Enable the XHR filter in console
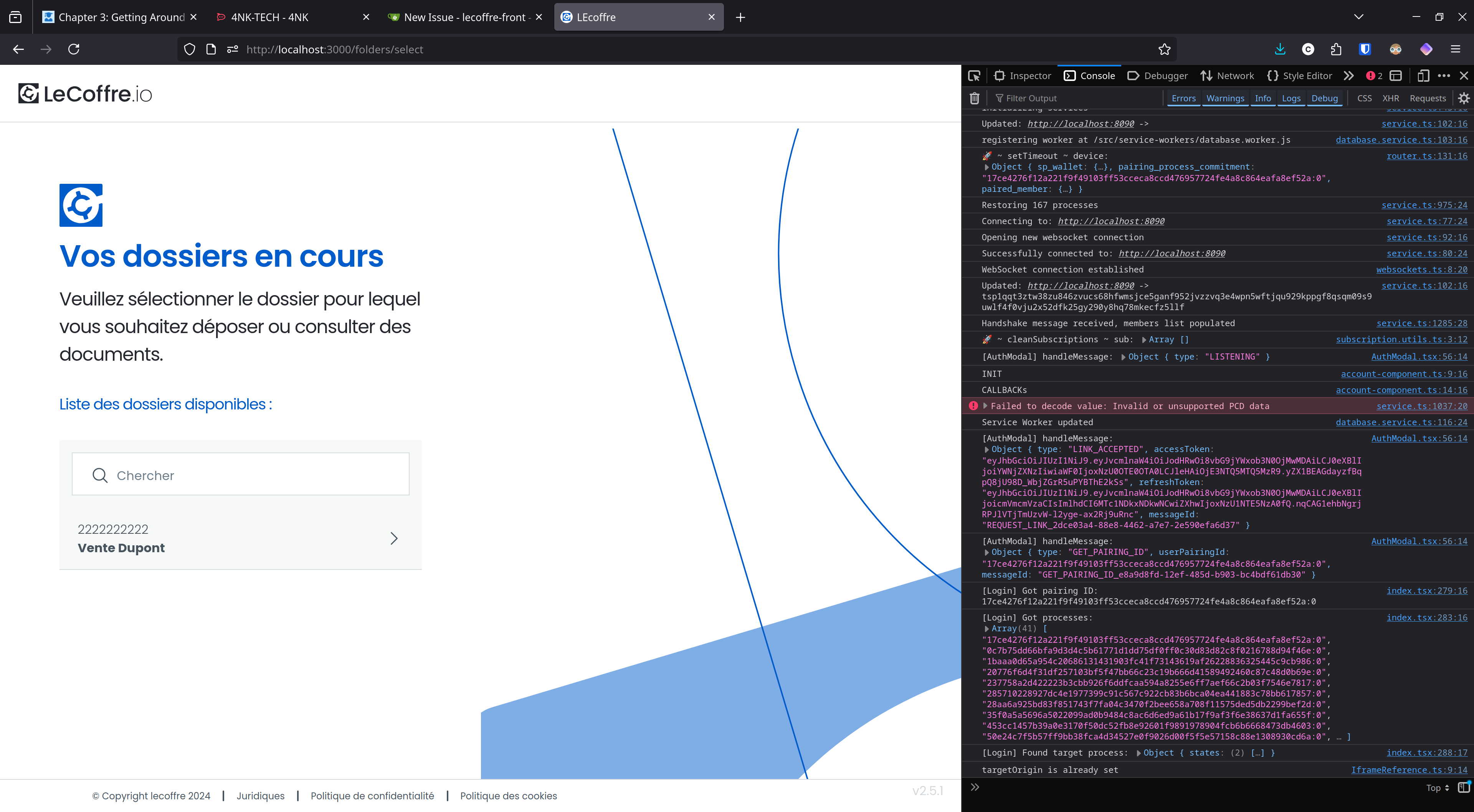Viewport: 1474px width, 812px height. 1390,98
